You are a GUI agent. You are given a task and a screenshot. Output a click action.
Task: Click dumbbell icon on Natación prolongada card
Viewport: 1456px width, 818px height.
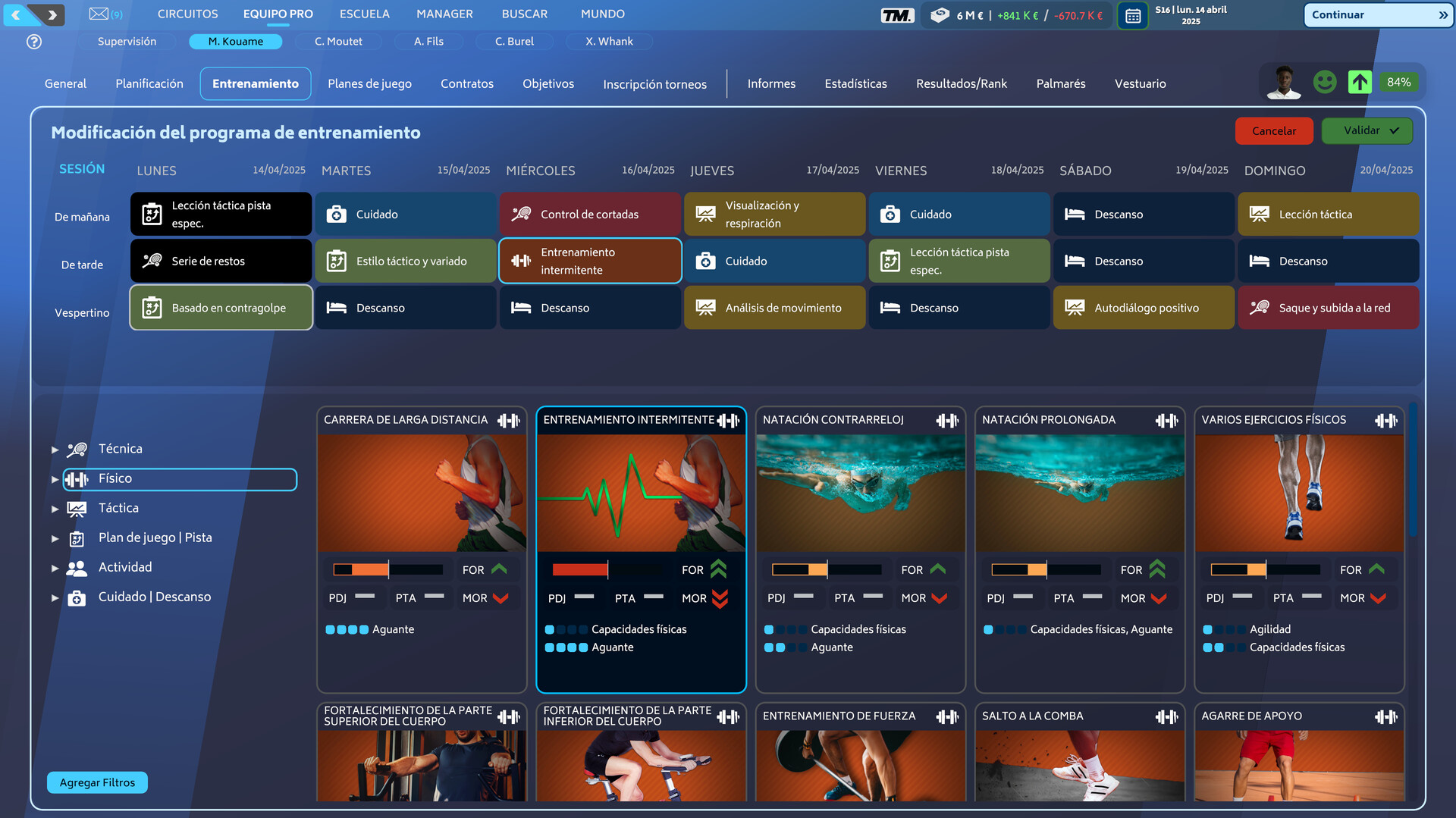pyautogui.click(x=1166, y=420)
